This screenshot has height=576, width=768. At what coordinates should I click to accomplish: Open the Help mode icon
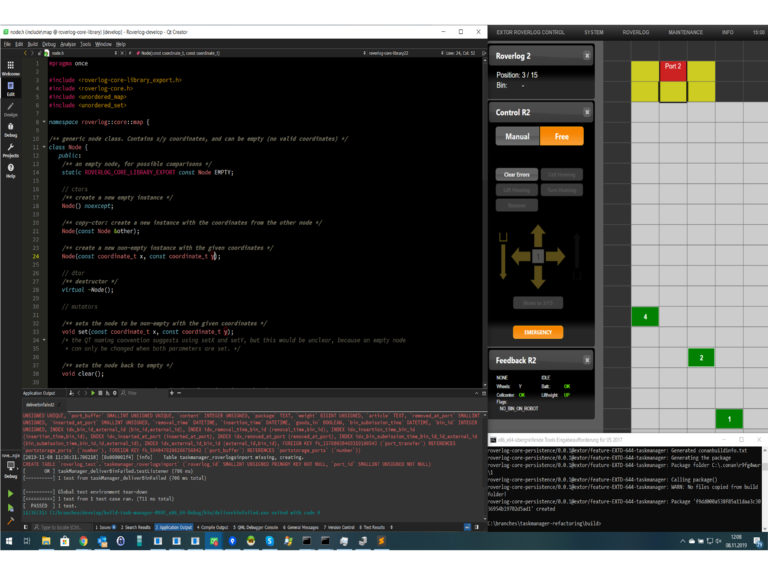(x=10, y=170)
